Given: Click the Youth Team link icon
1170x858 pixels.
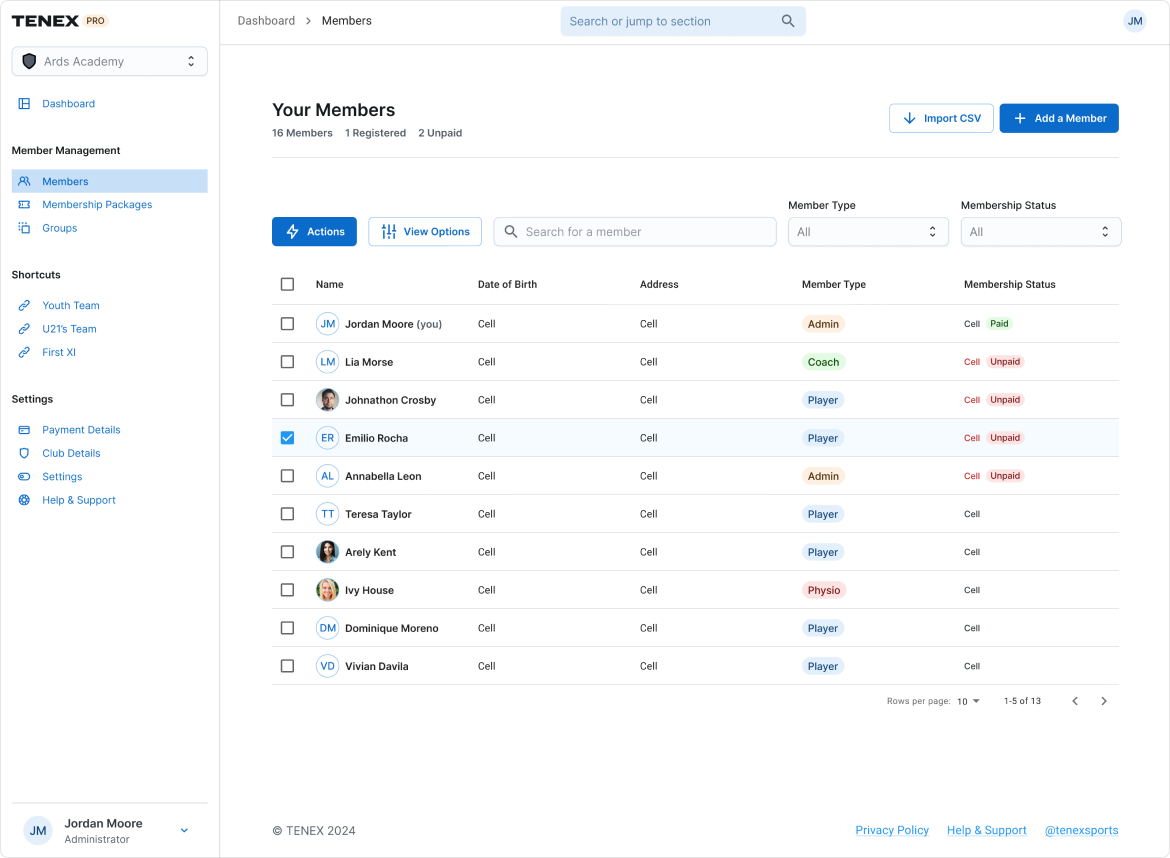Looking at the screenshot, I should click(x=25, y=306).
